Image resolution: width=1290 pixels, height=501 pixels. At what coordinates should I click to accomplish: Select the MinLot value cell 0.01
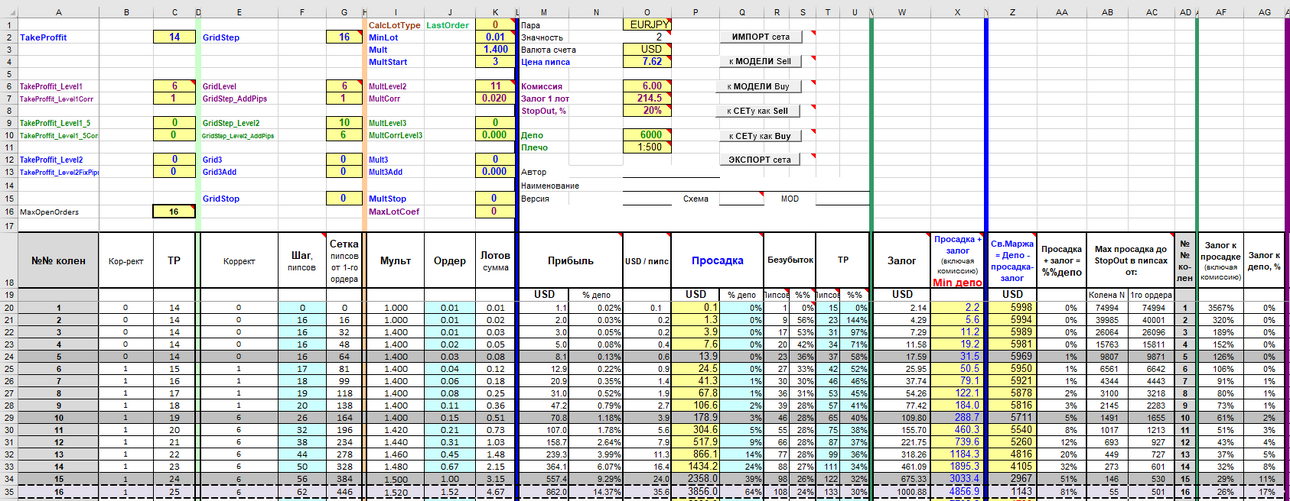click(493, 36)
